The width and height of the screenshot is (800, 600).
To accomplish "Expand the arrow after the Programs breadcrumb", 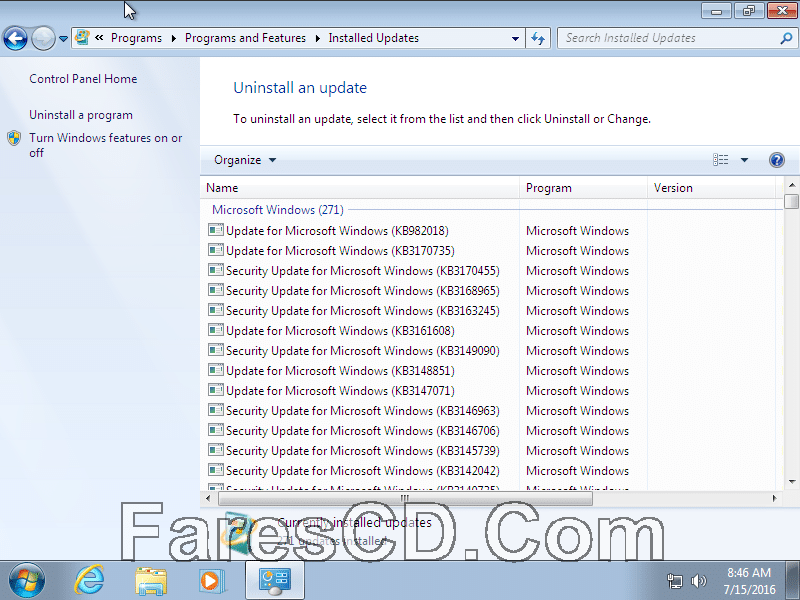I will (x=173, y=38).
